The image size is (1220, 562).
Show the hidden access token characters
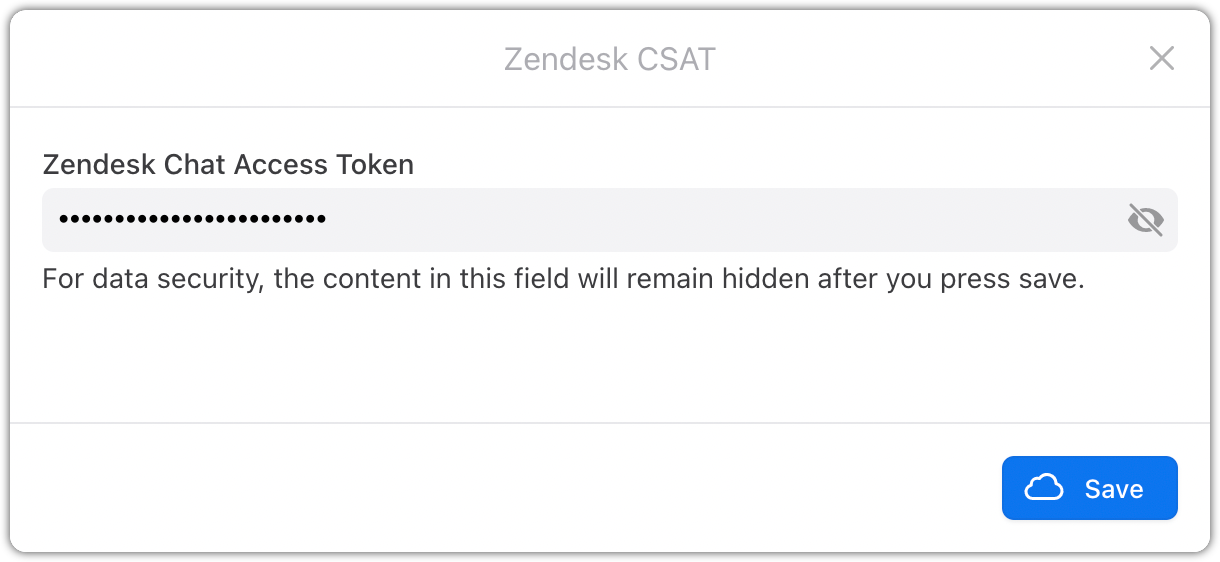pyautogui.click(x=1145, y=219)
